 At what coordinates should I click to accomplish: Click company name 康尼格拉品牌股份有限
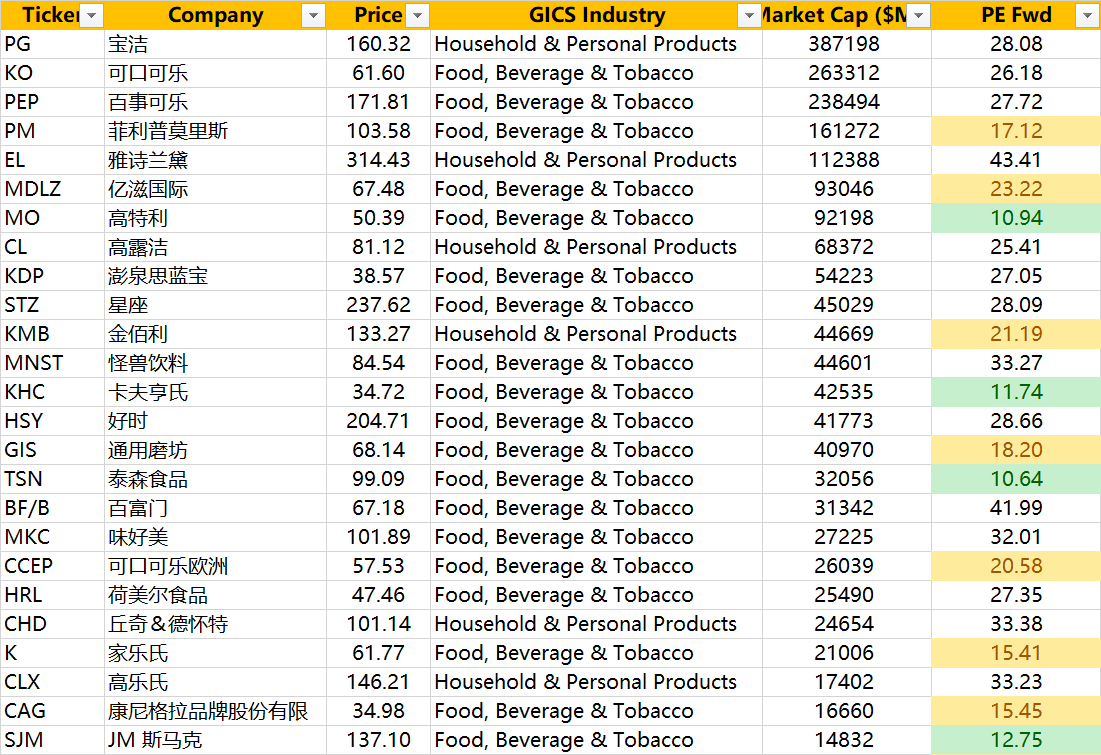tap(208, 711)
